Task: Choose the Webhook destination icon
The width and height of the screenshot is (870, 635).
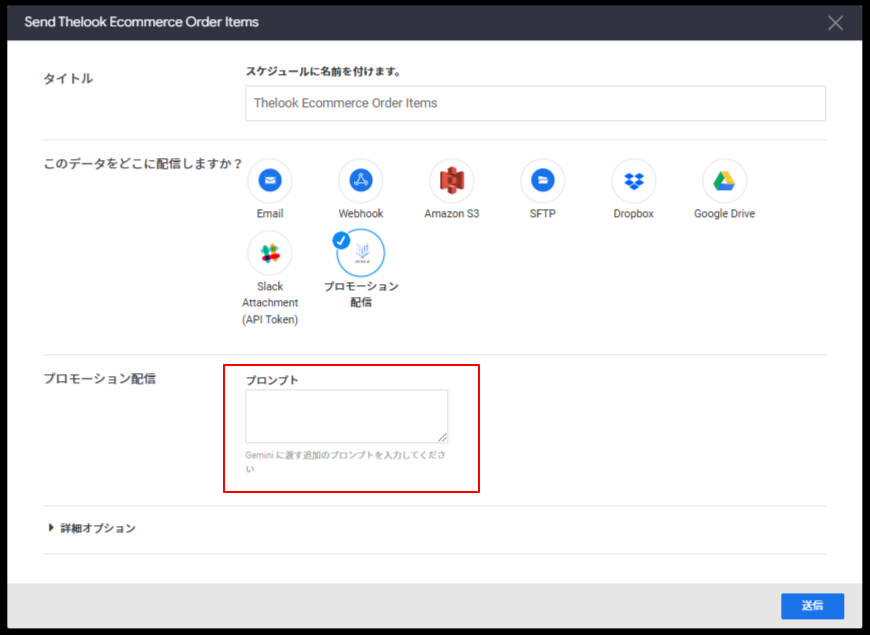Action: 361,181
